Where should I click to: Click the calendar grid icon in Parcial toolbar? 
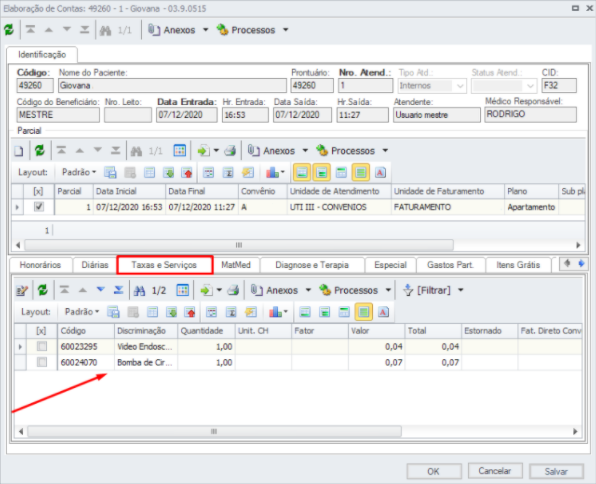(179, 151)
